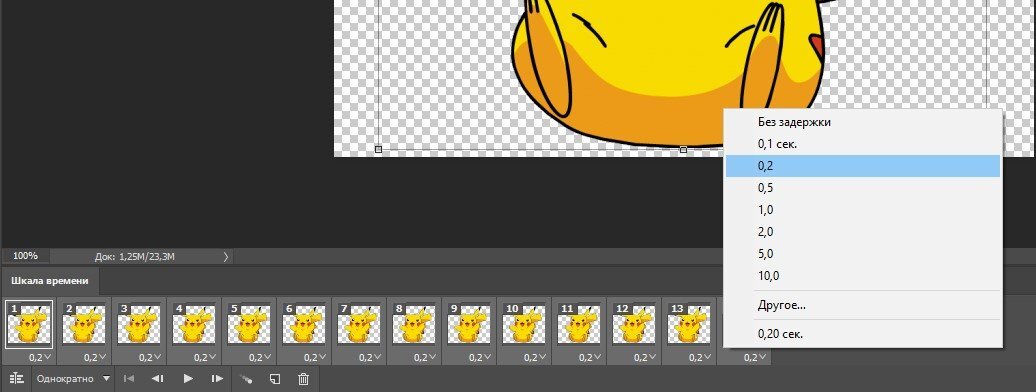The image size is (1036, 392).
Task: Select frame 4 thumbnail
Action: tap(194, 324)
